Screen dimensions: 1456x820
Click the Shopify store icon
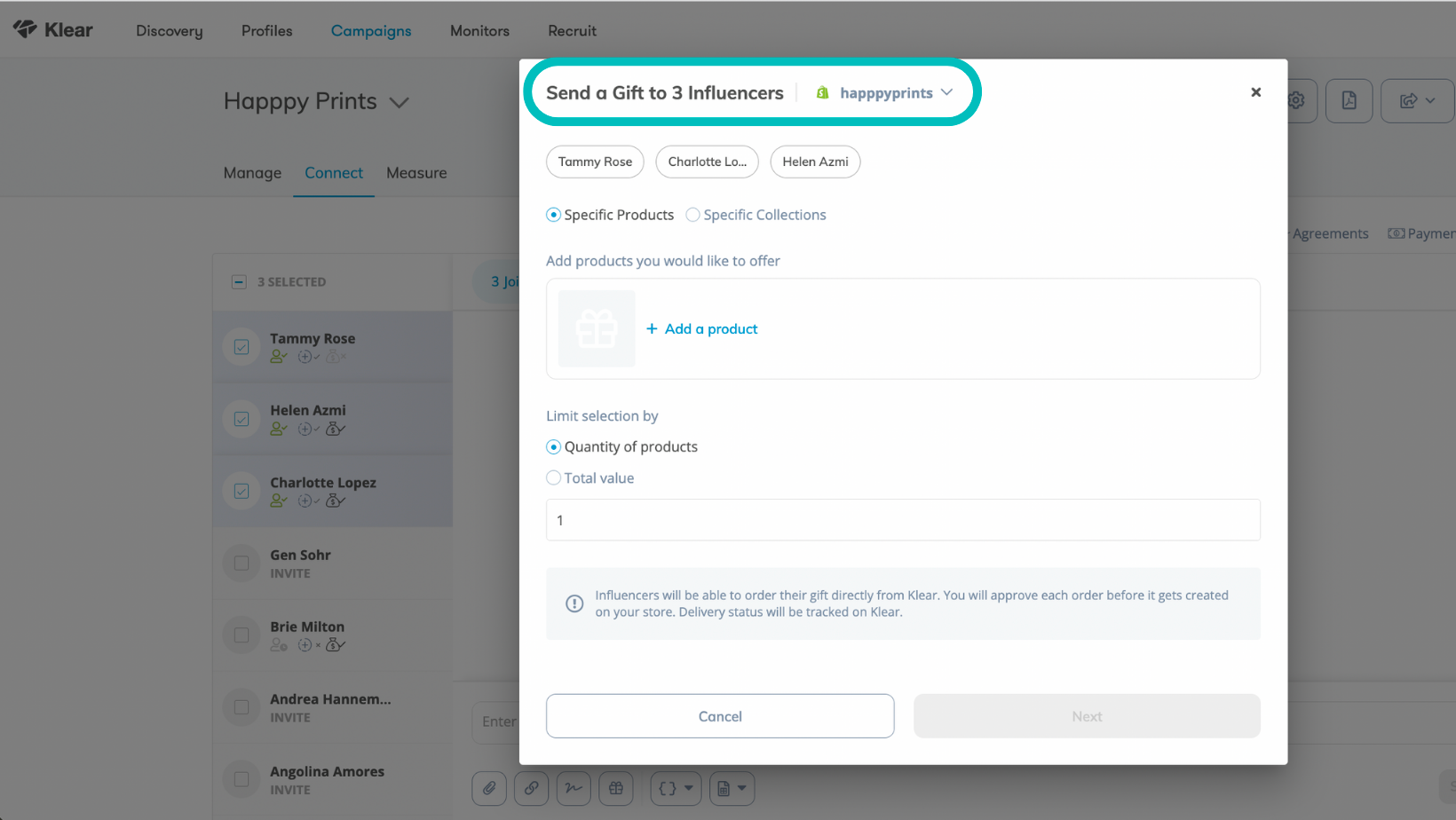pyautogui.click(x=823, y=92)
